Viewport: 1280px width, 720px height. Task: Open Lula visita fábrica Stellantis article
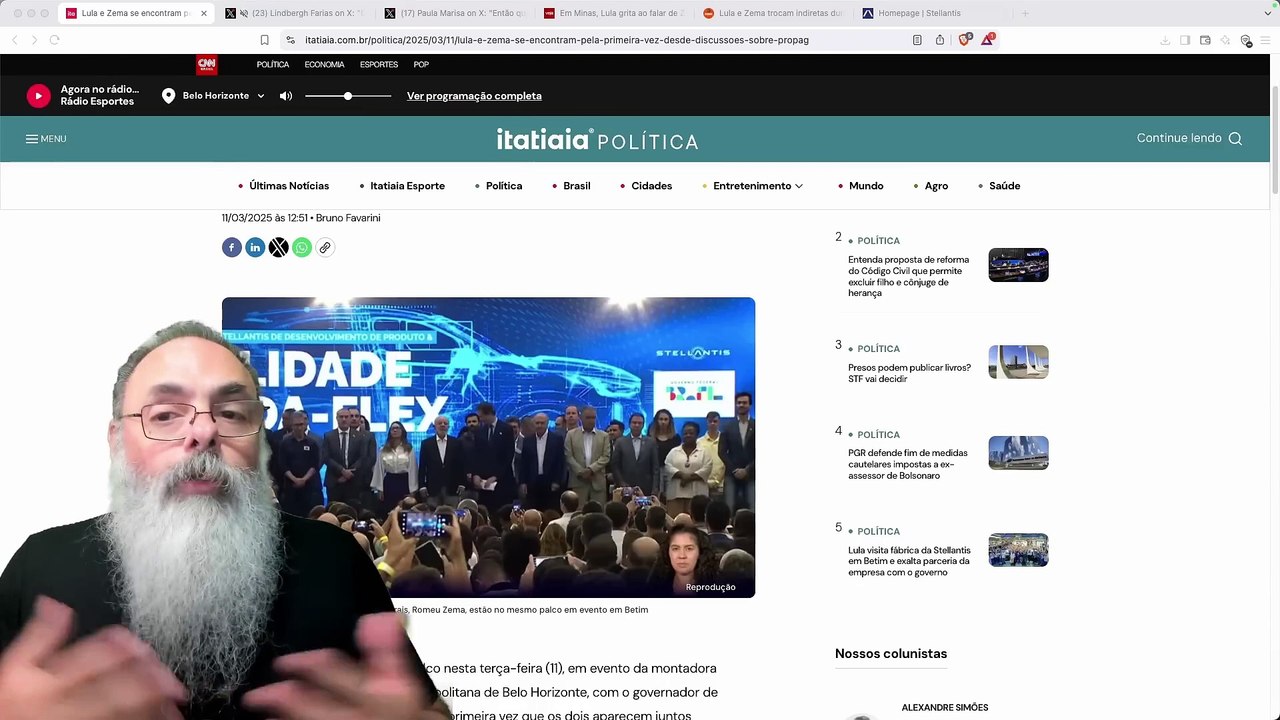point(909,561)
